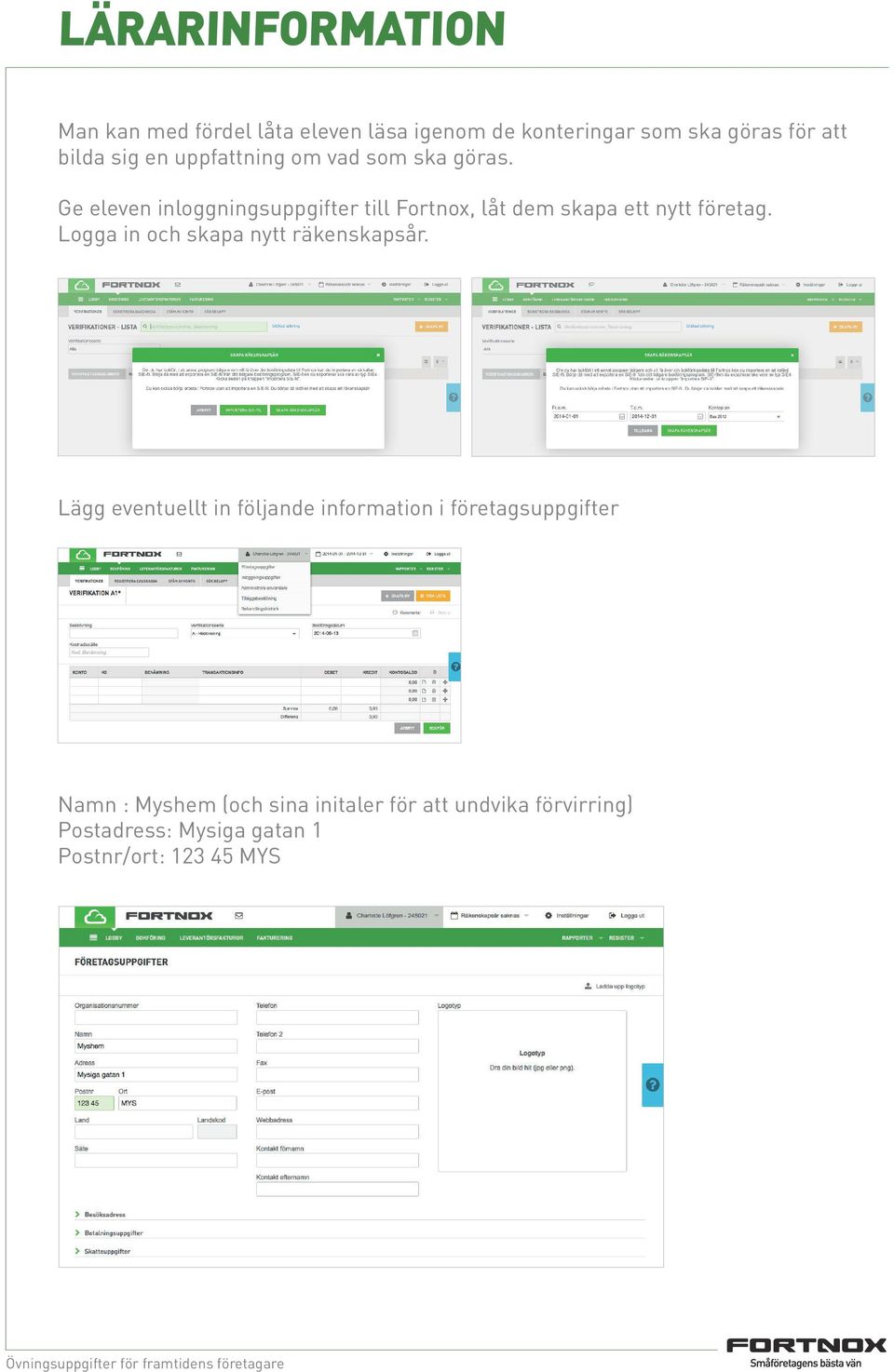Open Fakturering on the Företagsuppgifter page
The height and width of the screenshot is (1372, 894).
pos(275,938)
